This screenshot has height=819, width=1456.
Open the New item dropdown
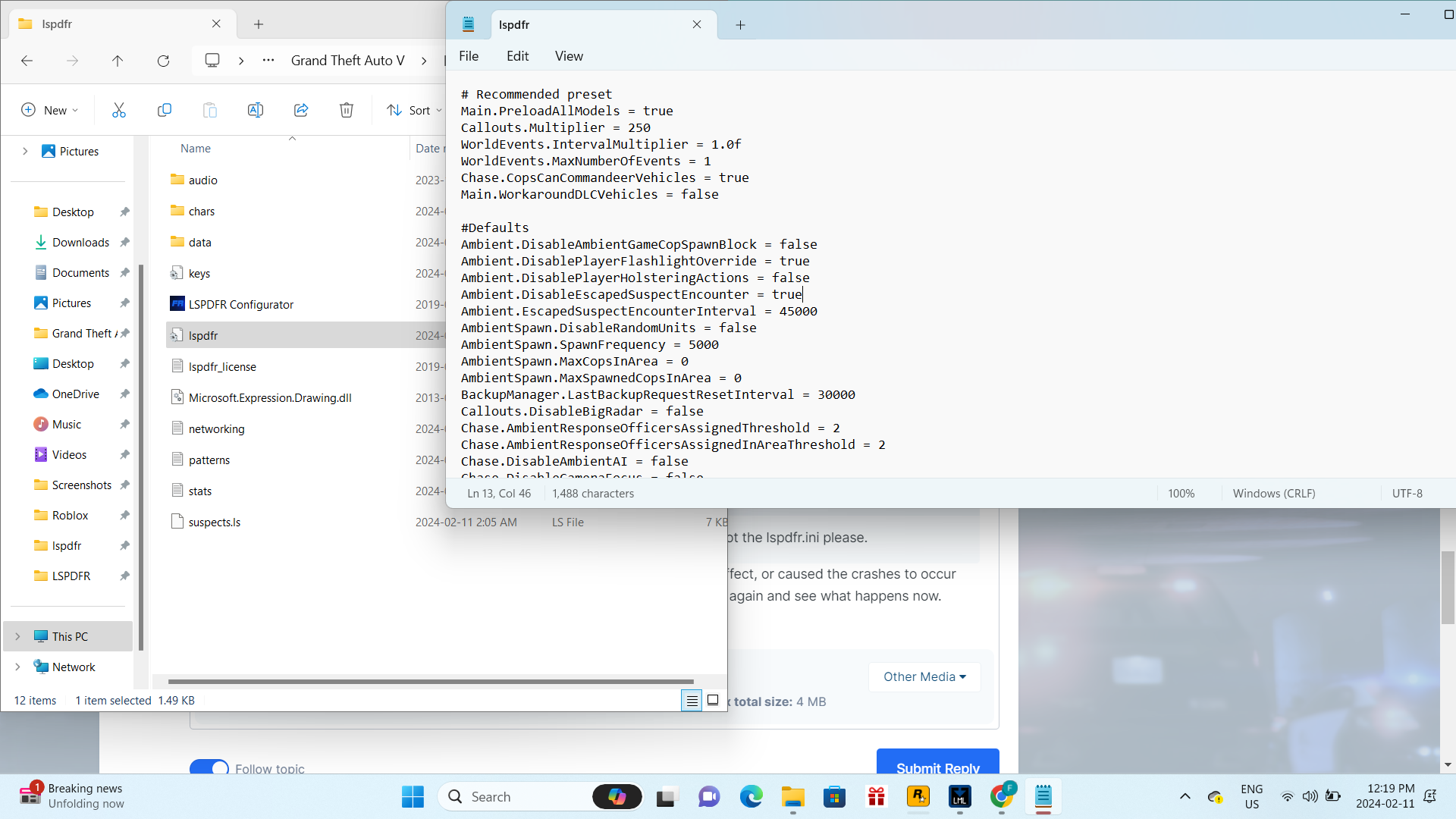(50, 110)
